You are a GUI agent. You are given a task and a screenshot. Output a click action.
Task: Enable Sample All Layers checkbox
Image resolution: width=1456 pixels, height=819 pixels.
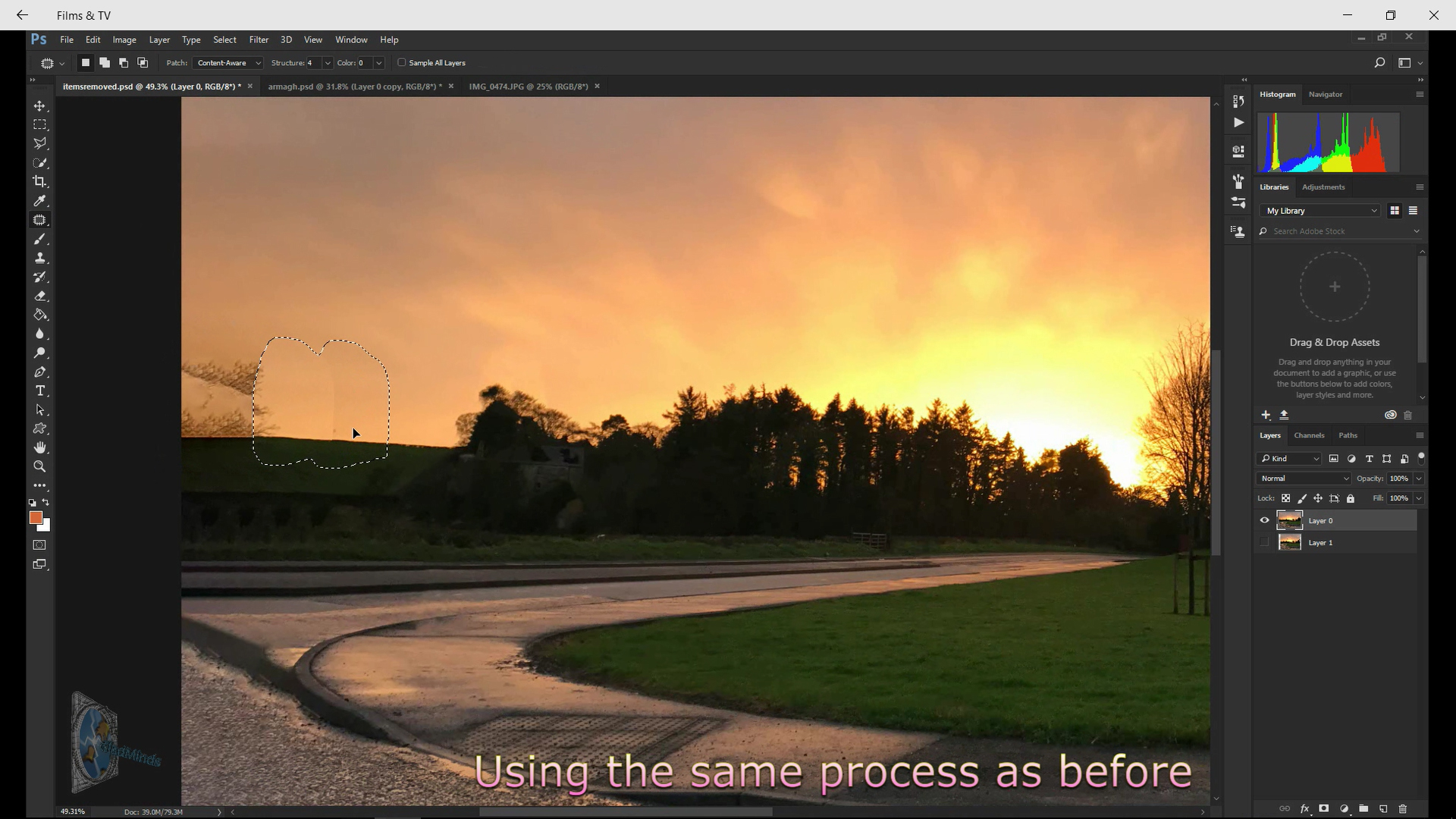(402, 62)
